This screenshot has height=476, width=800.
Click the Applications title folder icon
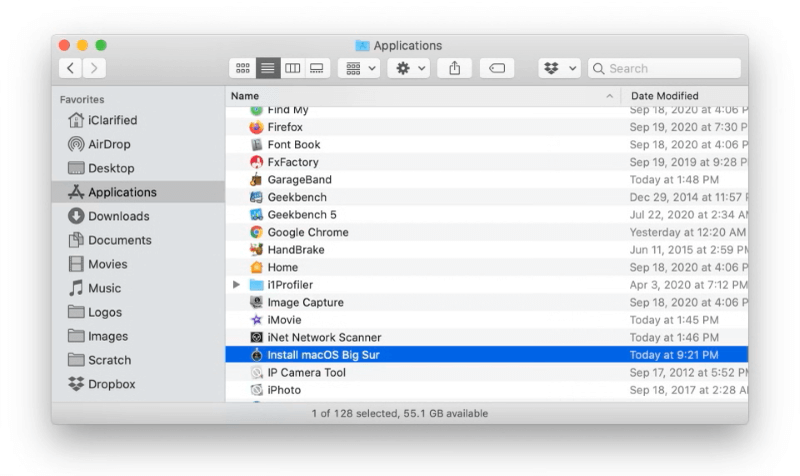pyautogui.click(x=362, y=45)
